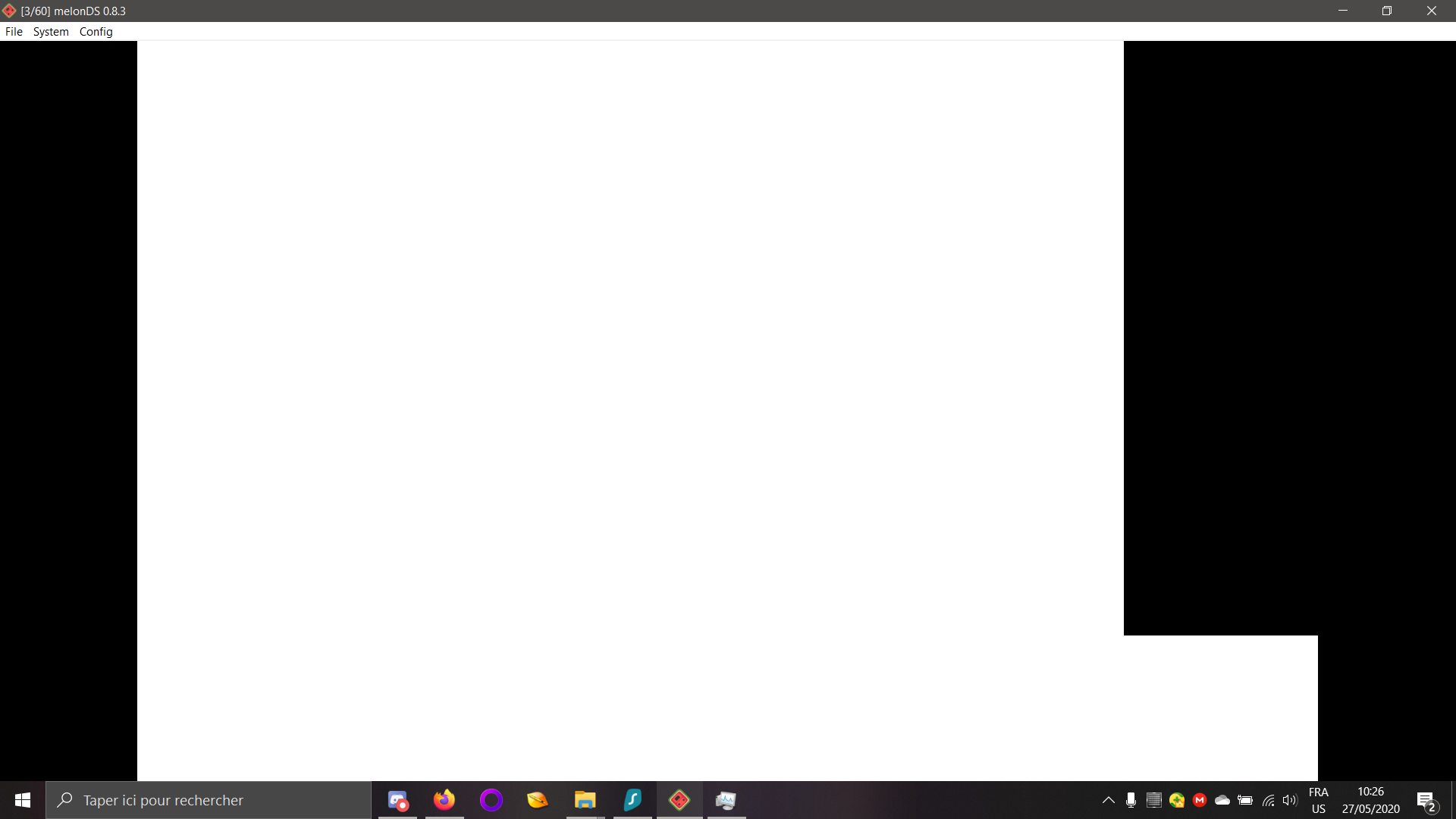Open the Windows Start menu
1456x819 pixels.
click(22, 799)
